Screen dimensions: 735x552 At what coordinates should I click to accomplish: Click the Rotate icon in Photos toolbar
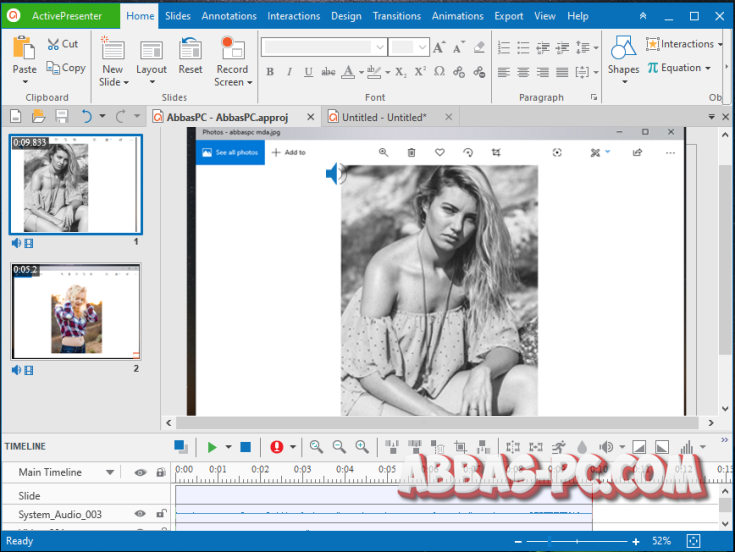tap(467, 152)
